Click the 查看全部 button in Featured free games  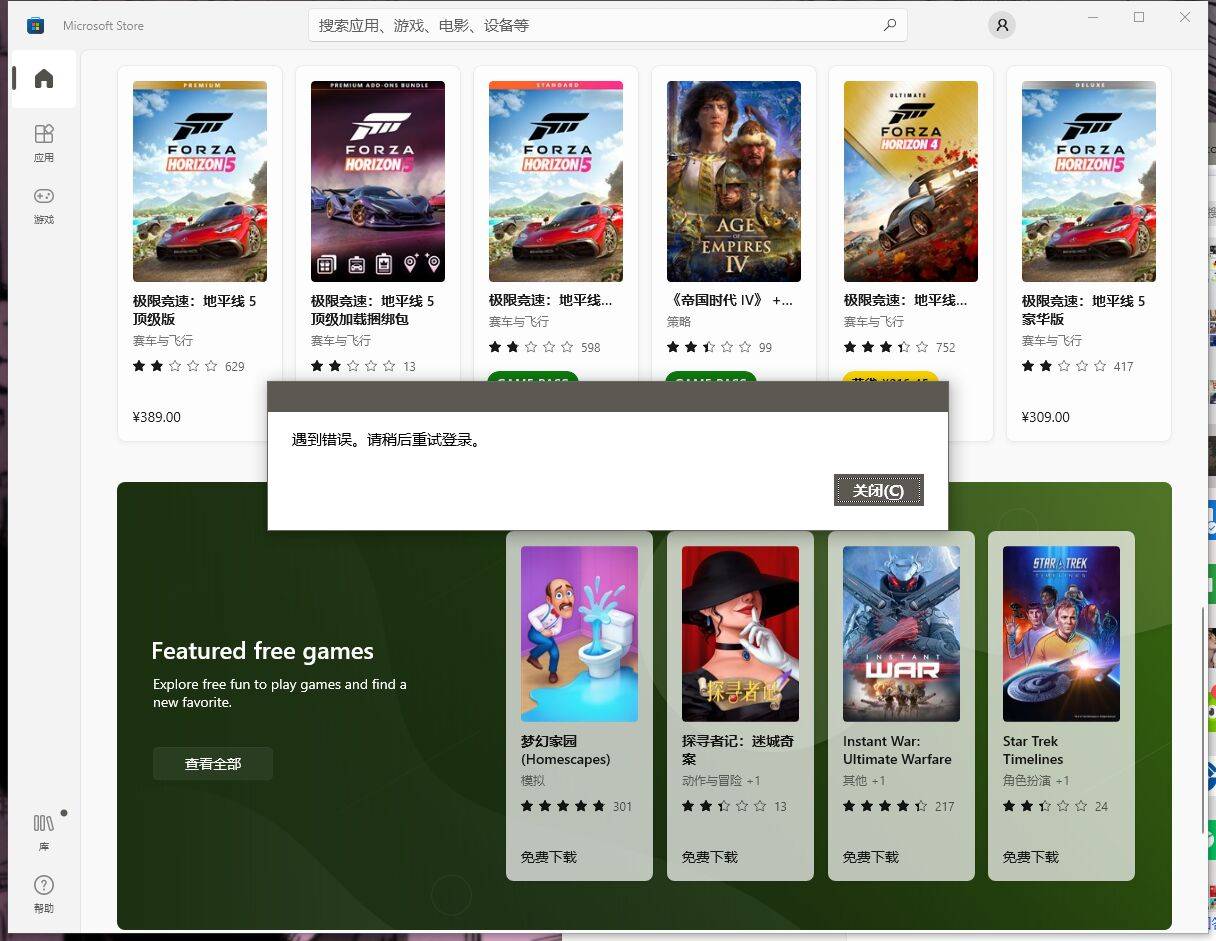pyautogui.click(x=212, y=763)
